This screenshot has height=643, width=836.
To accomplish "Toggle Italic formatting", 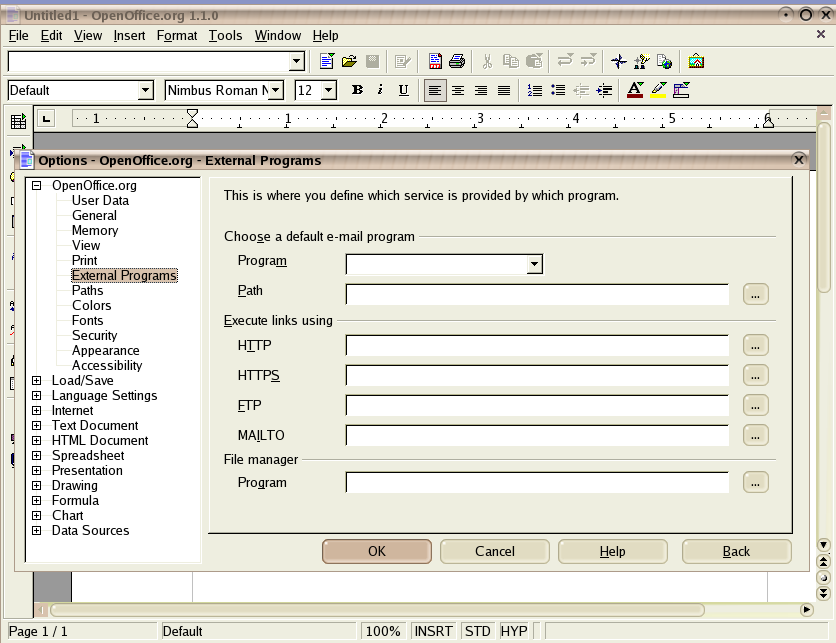I will 380,91.
